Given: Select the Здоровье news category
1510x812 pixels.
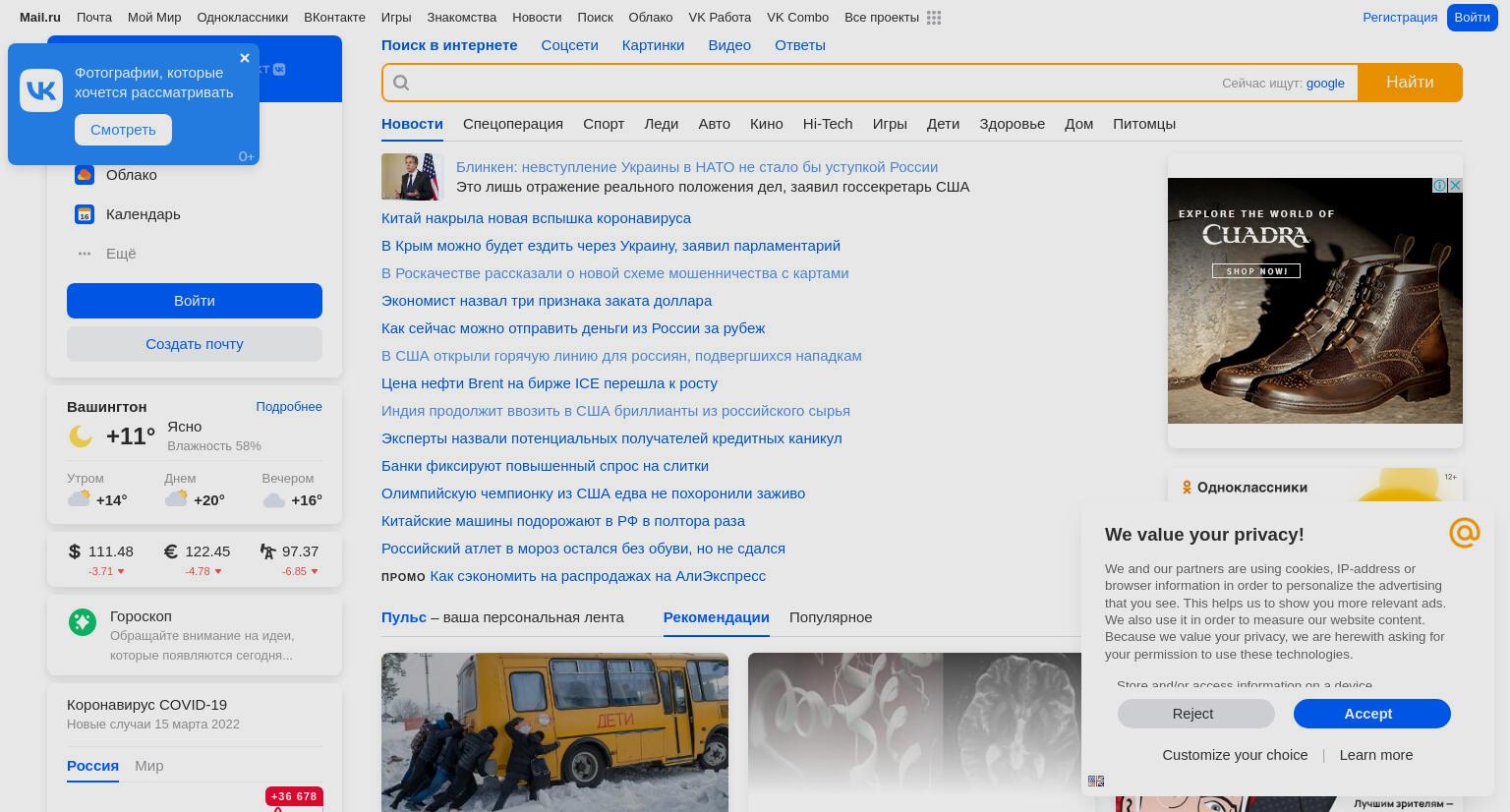Looking at the screenshot, I should (x=1012, y=124).
